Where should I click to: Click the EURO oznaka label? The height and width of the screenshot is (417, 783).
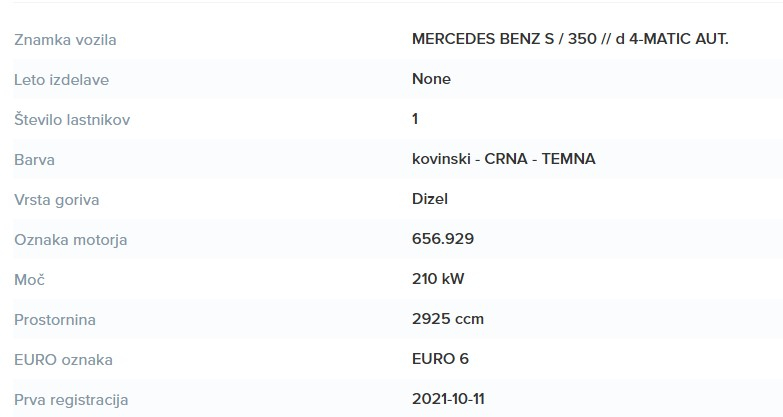[63, 360]
